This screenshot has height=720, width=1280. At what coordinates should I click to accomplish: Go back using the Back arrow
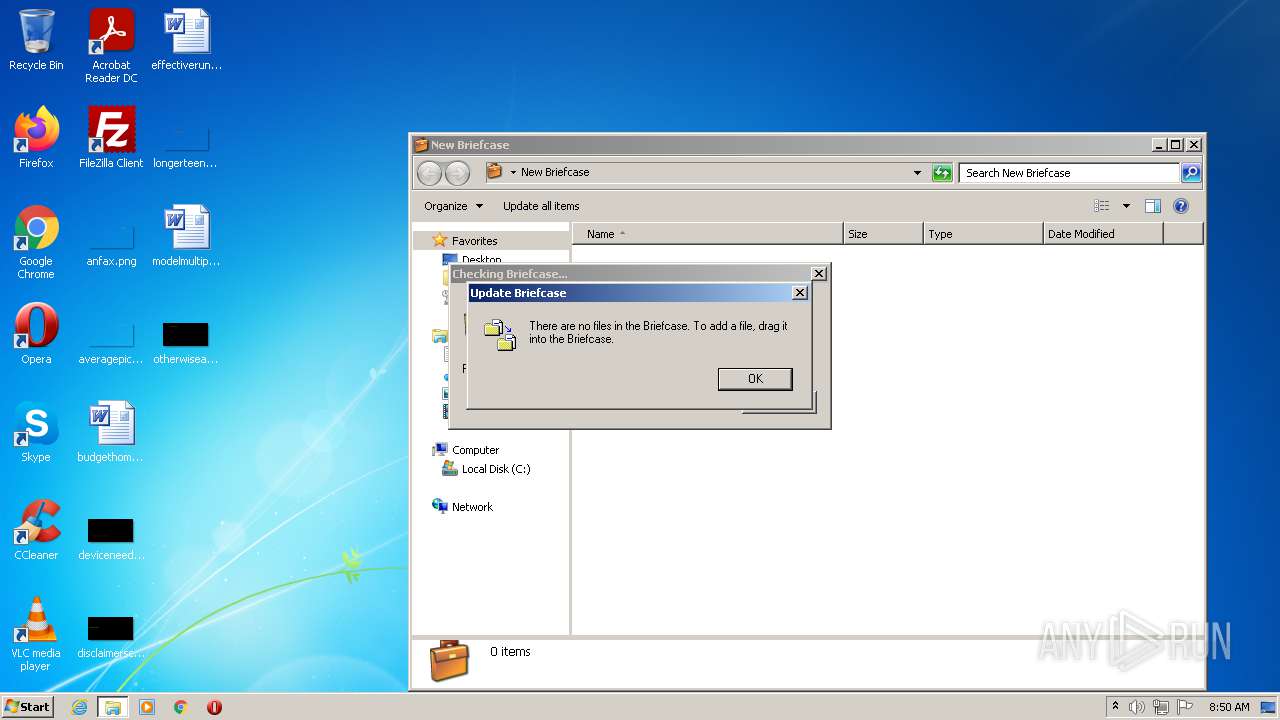429,173
